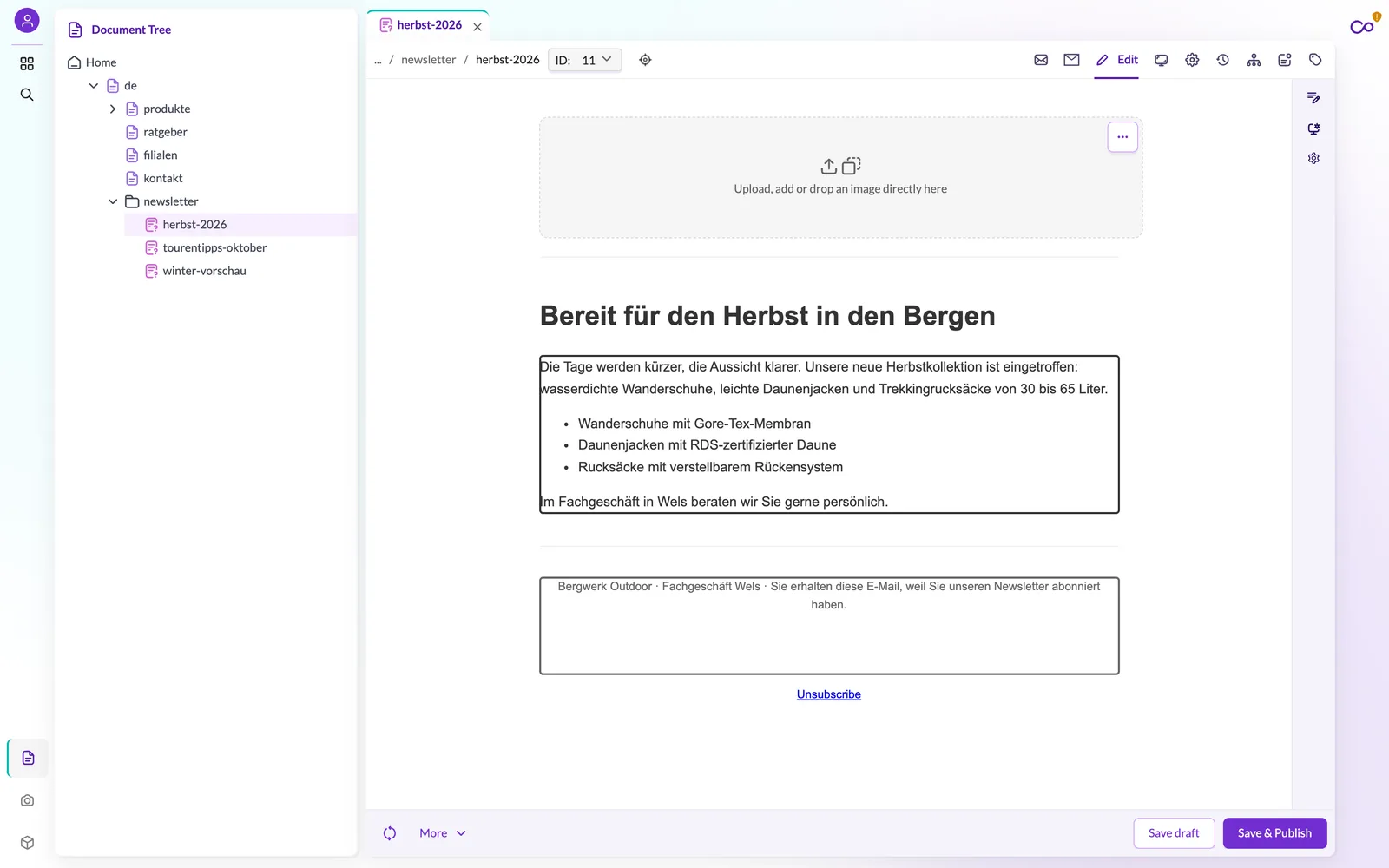The width and height of the screenshot is (1389, 868).
Task: Click the Unsubscribe link
Action: point(829,694)
